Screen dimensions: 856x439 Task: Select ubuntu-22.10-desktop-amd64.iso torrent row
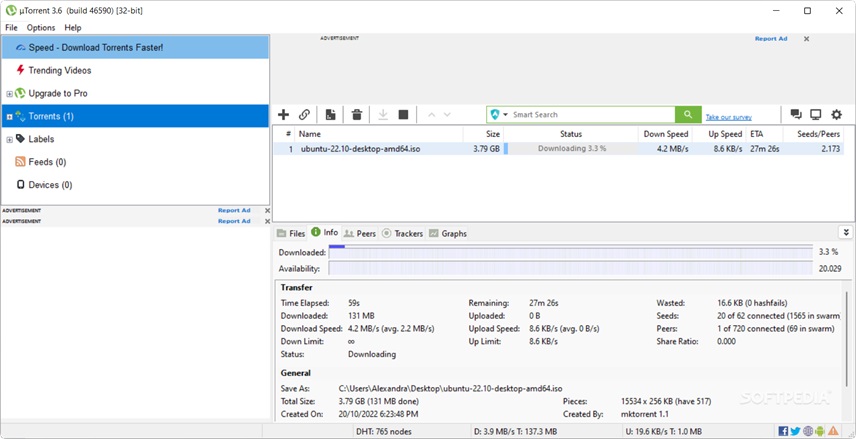click(558, 149)
